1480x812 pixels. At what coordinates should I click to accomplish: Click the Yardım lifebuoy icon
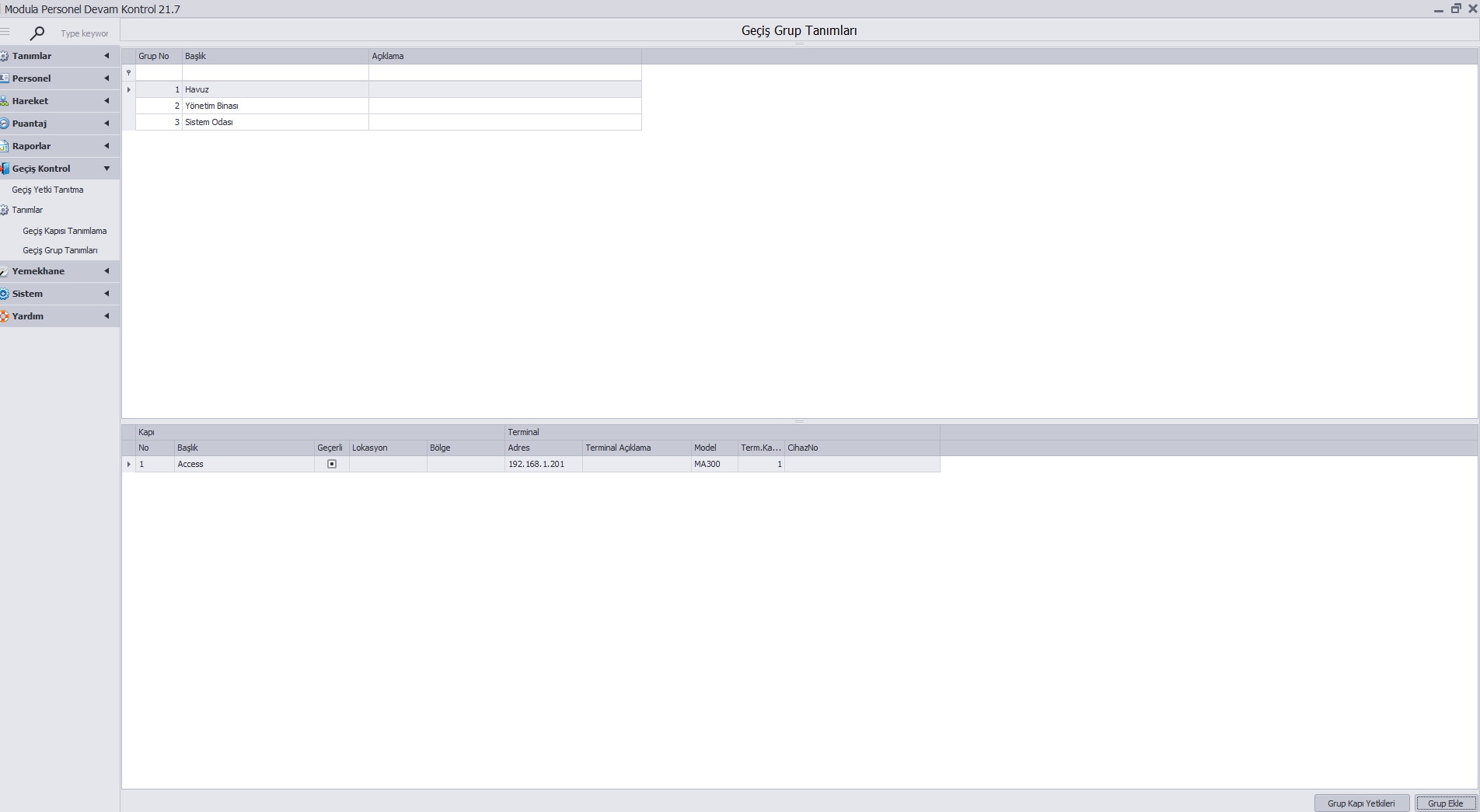point(5,316)
